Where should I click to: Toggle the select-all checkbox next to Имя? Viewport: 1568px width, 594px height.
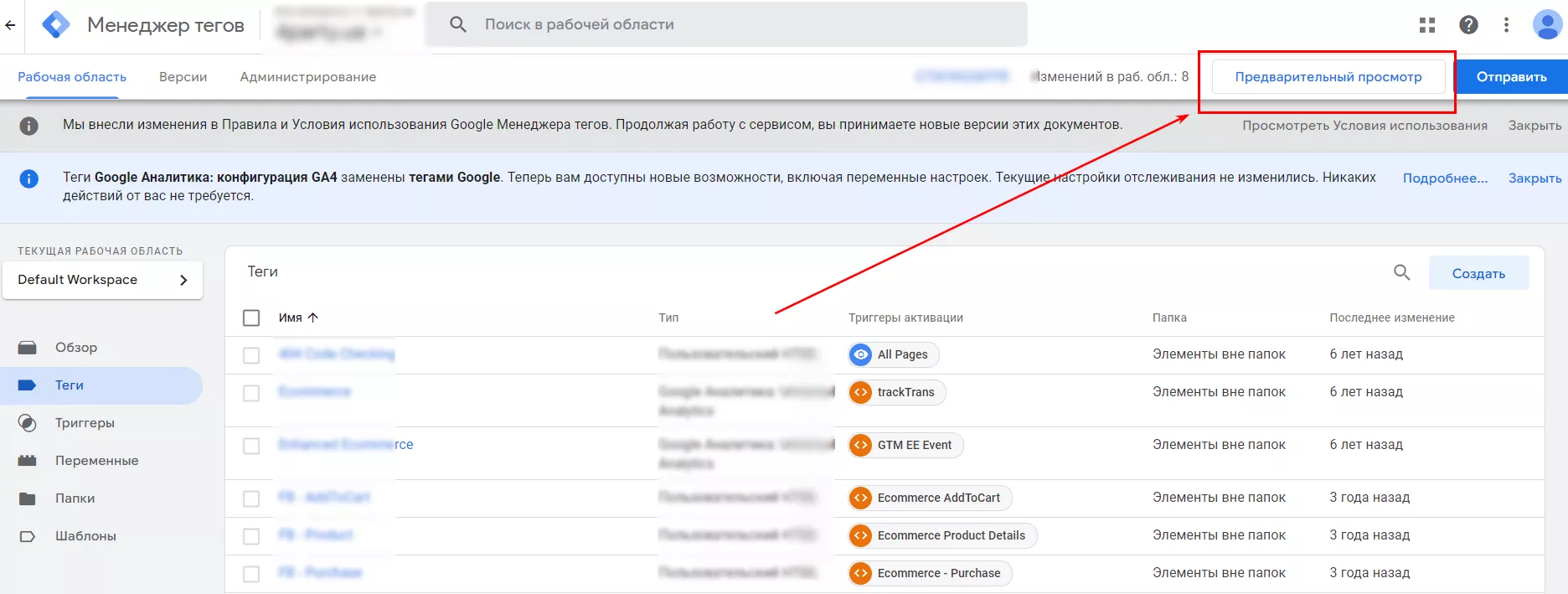(251, 318)
